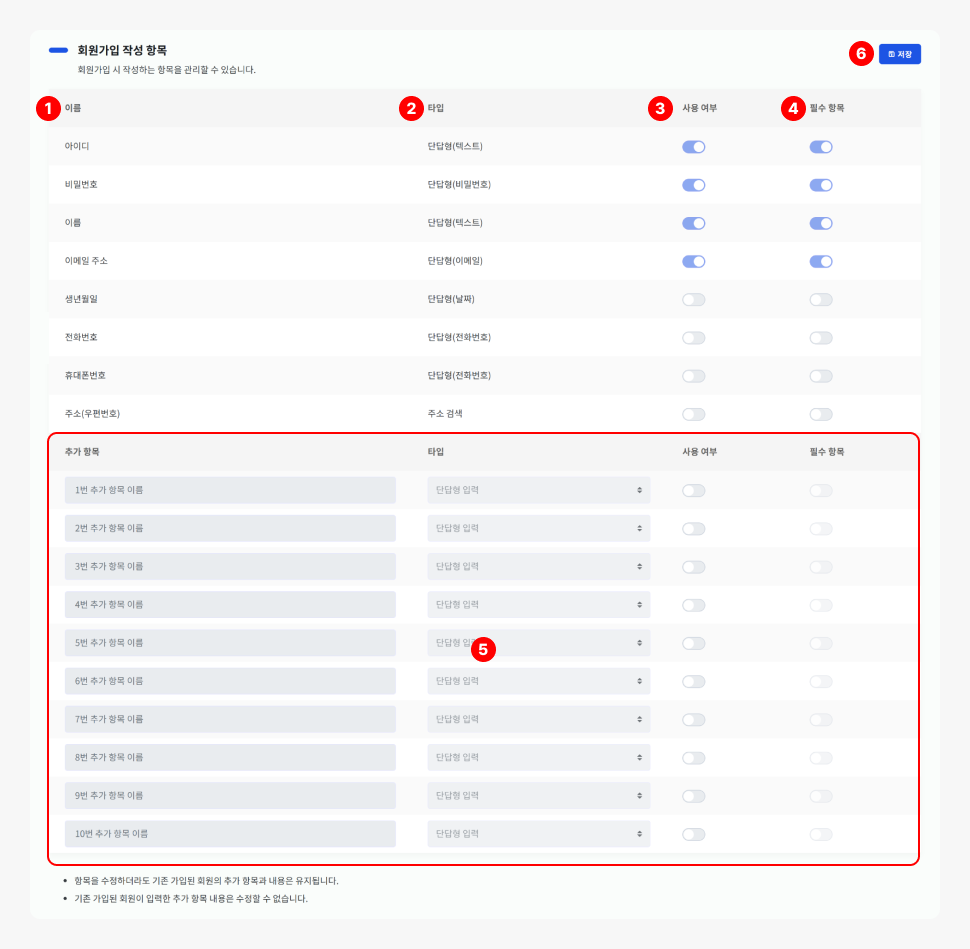This screenshot has width=970, height=949.
Task: Open type dropdown for 10번 추가 항목
Action: tap(538, 834)
